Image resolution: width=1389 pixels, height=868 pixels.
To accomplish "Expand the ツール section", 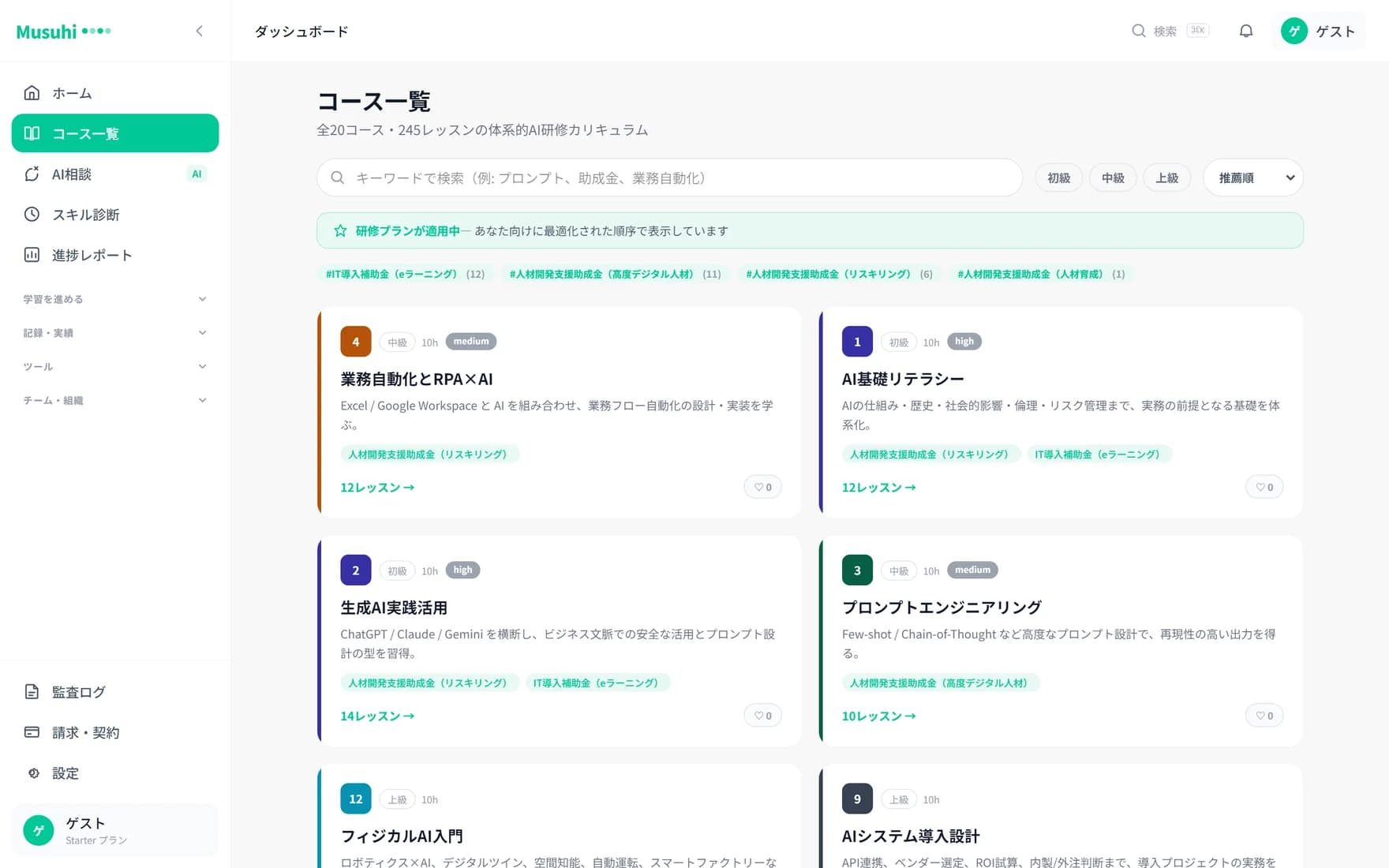I will click(115, 366).
